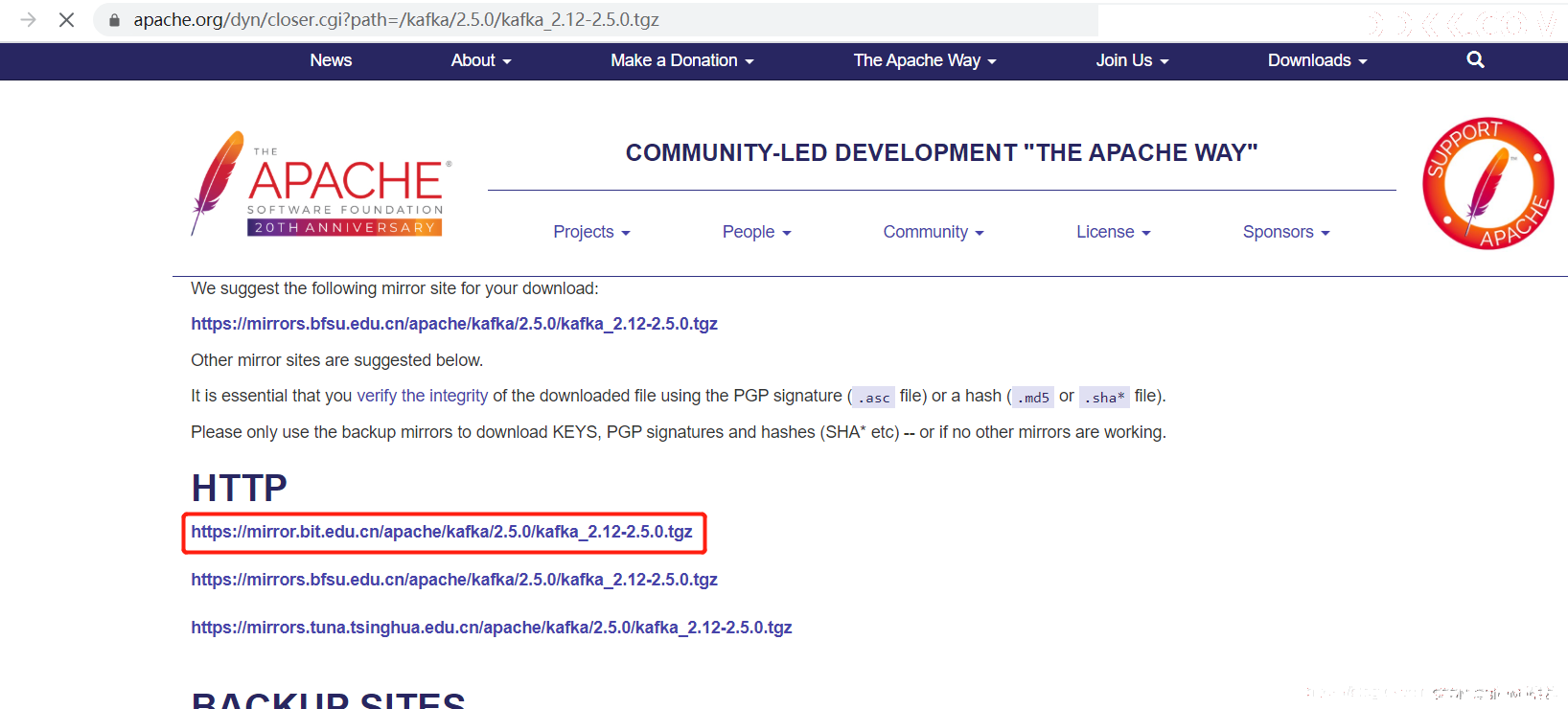Viewport: 1568px width, 709px height.
Task: Click the Community-Led Development heading text
Action: click(941, 152)
